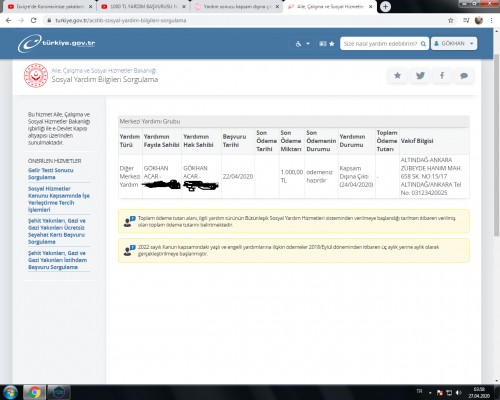Close the '1000 TL YARDIM BAŞVURUSU' tab
Viewport: 500px width, 400px height.
[184, 6]
